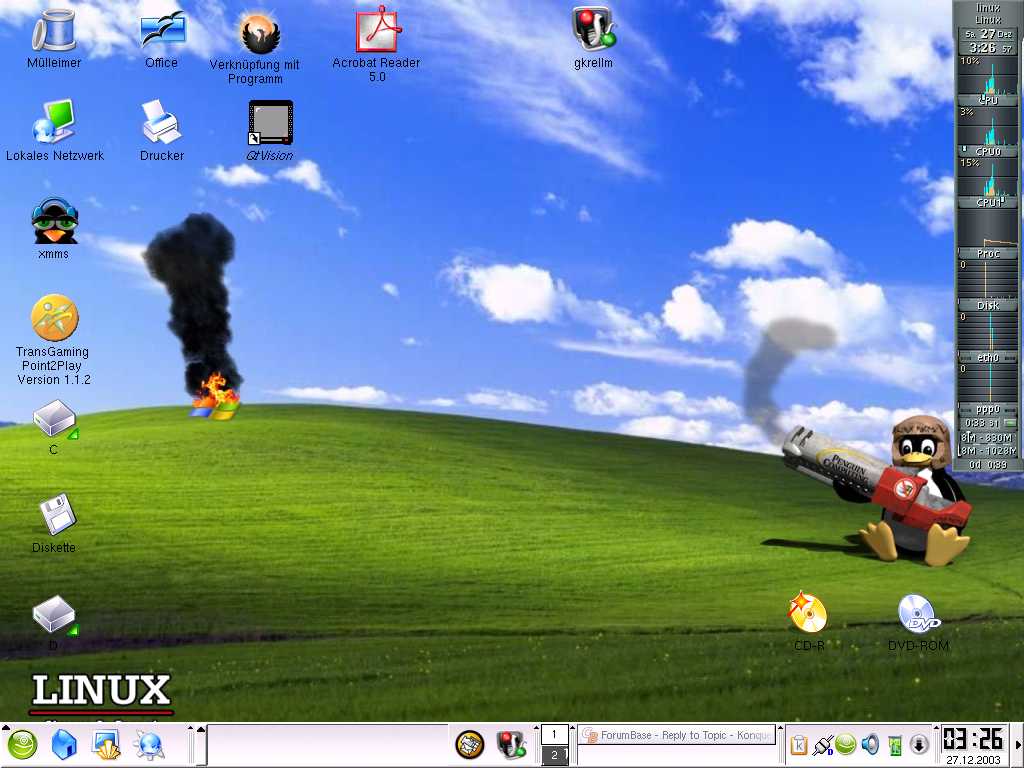Screen dimensions: 1024x768
Task: Click the Disk panel label in gkrellm
Action: pyautogui.click(x=987, y=305)
